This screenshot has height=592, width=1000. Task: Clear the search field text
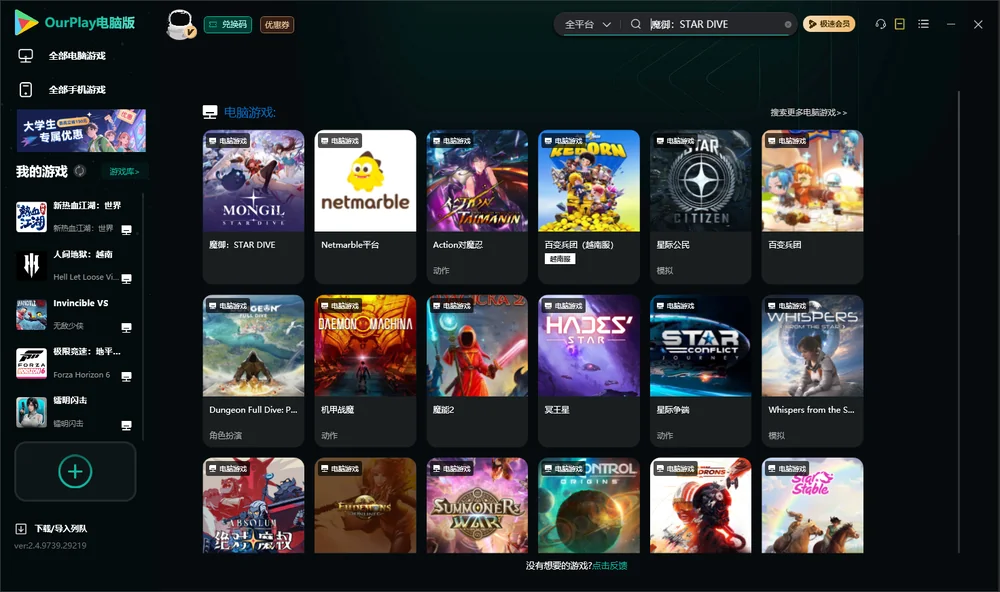tap(788, 24)
